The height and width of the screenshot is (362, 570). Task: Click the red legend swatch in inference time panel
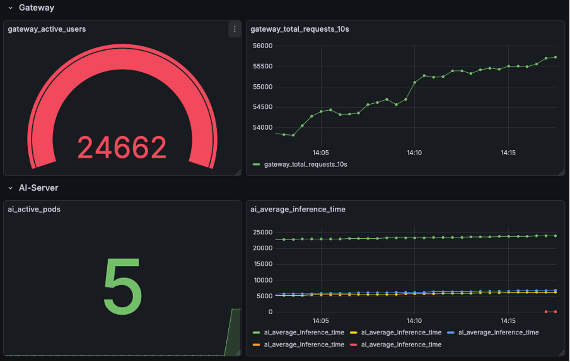pyautogui.click(x=353, y=345)
